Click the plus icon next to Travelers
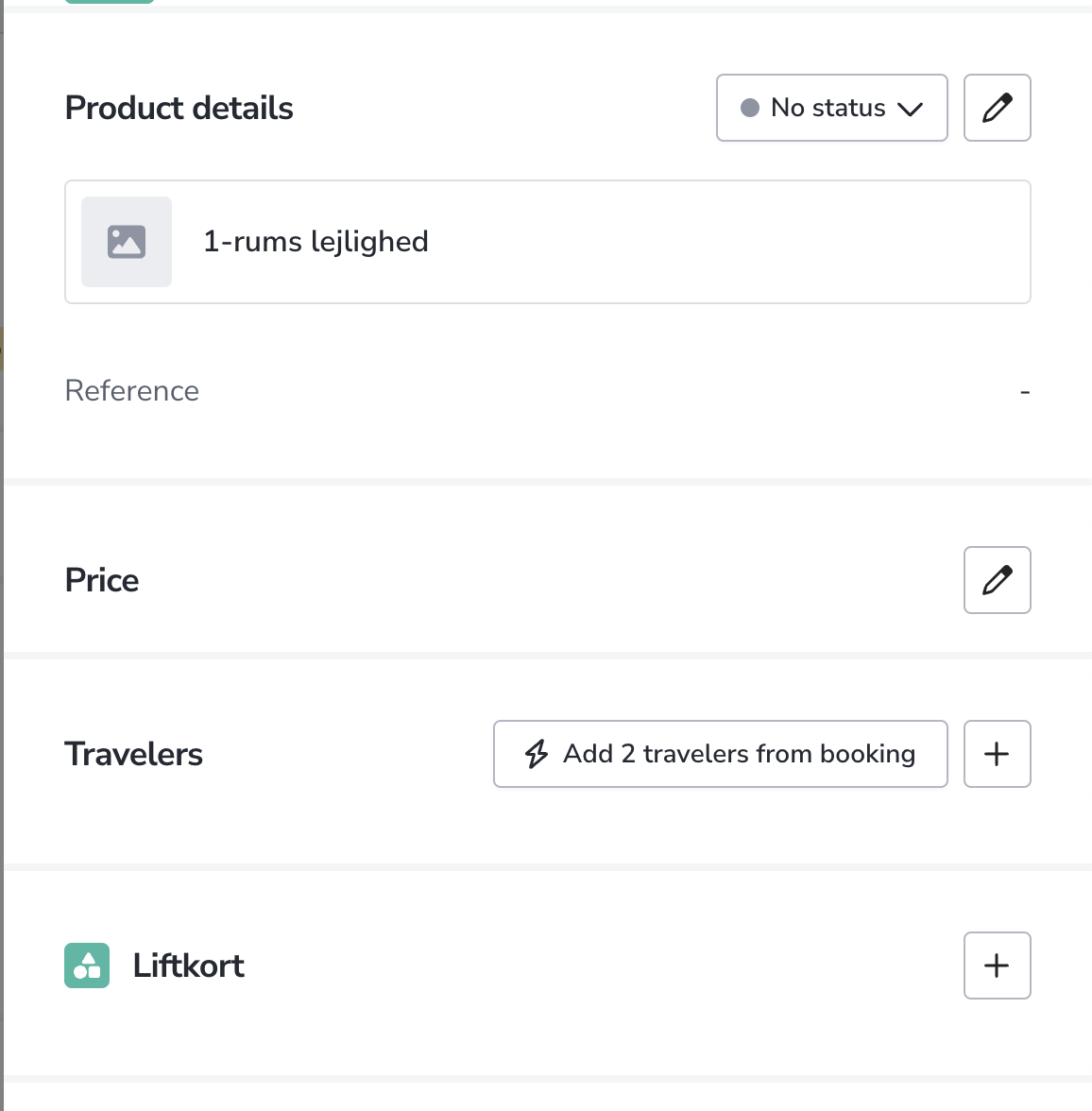This screenshot has width=1092, height=1111. tap(997, 754)
